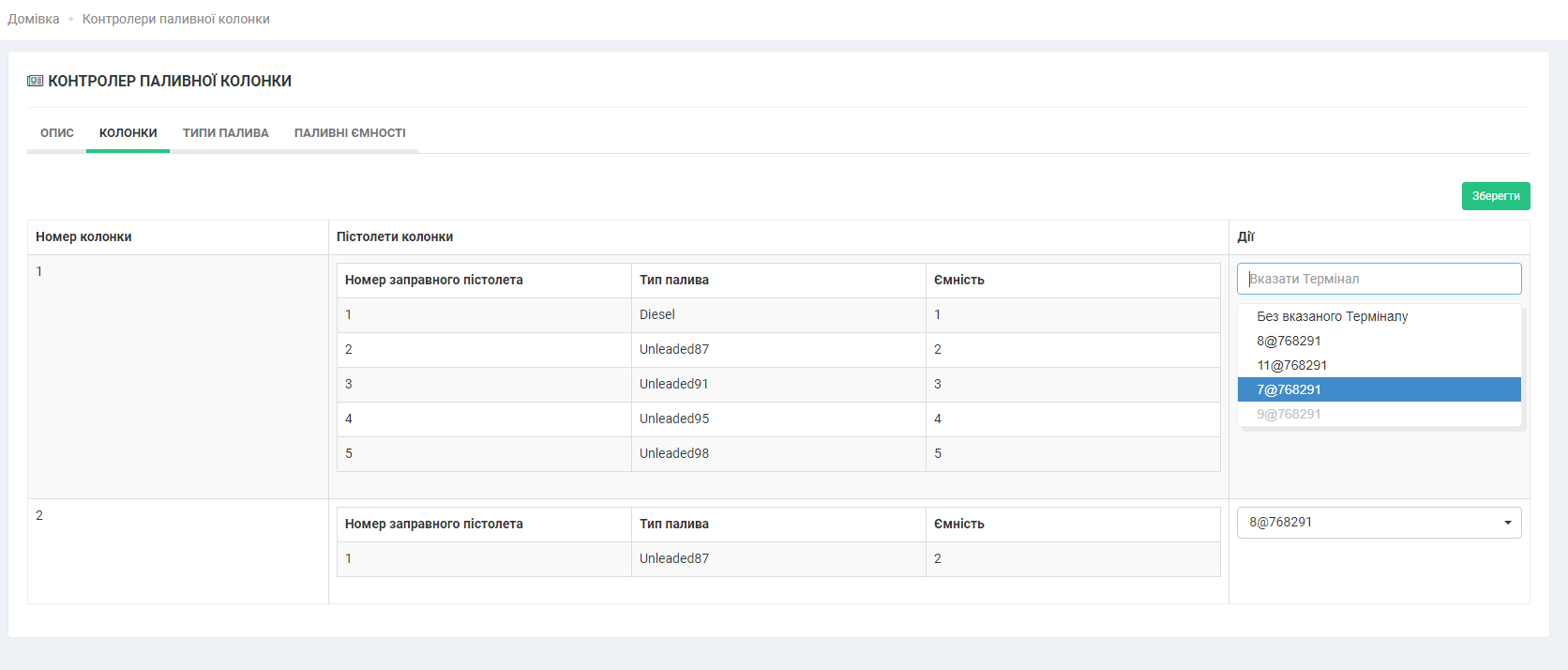The image size is (1568, 670).
Task: Expand the column 2 terminal dropdown arrow
Action: click(x=1507, y=523)
